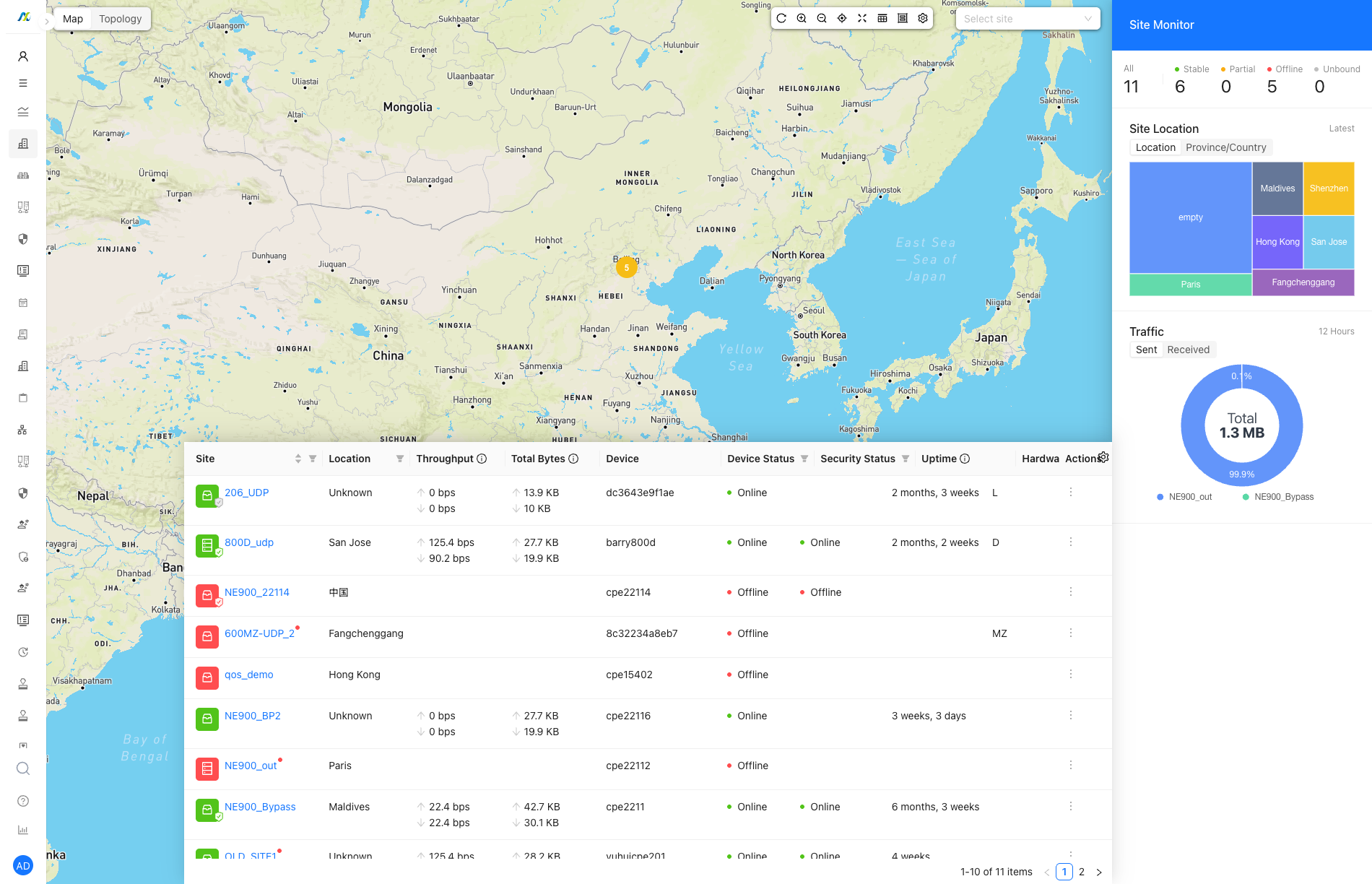Viewport: 1372px width, 884px height.
Task: Sort table by Site column
Action: [298, 459]
